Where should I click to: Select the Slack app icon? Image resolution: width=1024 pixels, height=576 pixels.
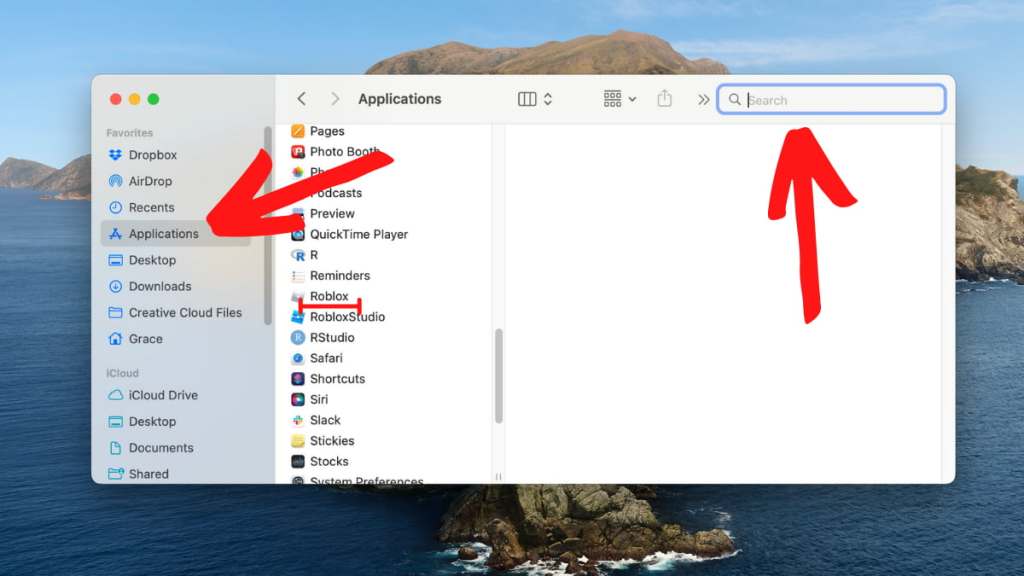(298, 420)
